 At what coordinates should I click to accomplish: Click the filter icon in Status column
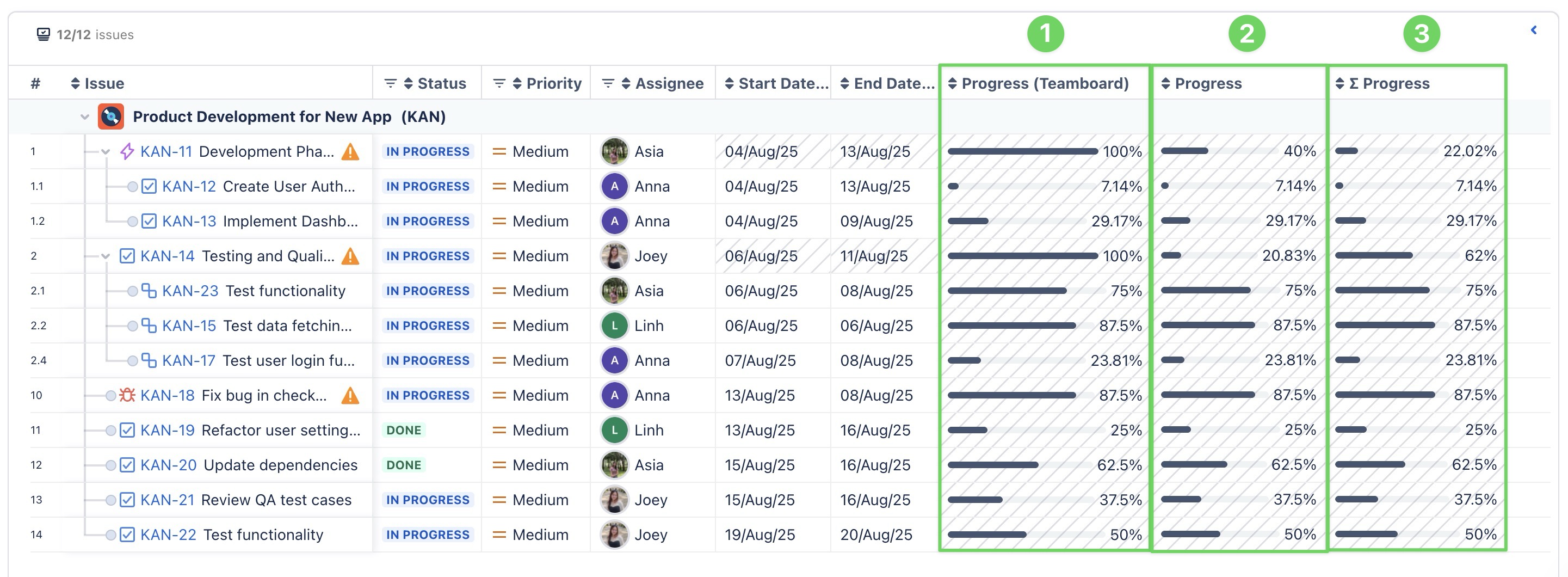(x=390, y=83)
